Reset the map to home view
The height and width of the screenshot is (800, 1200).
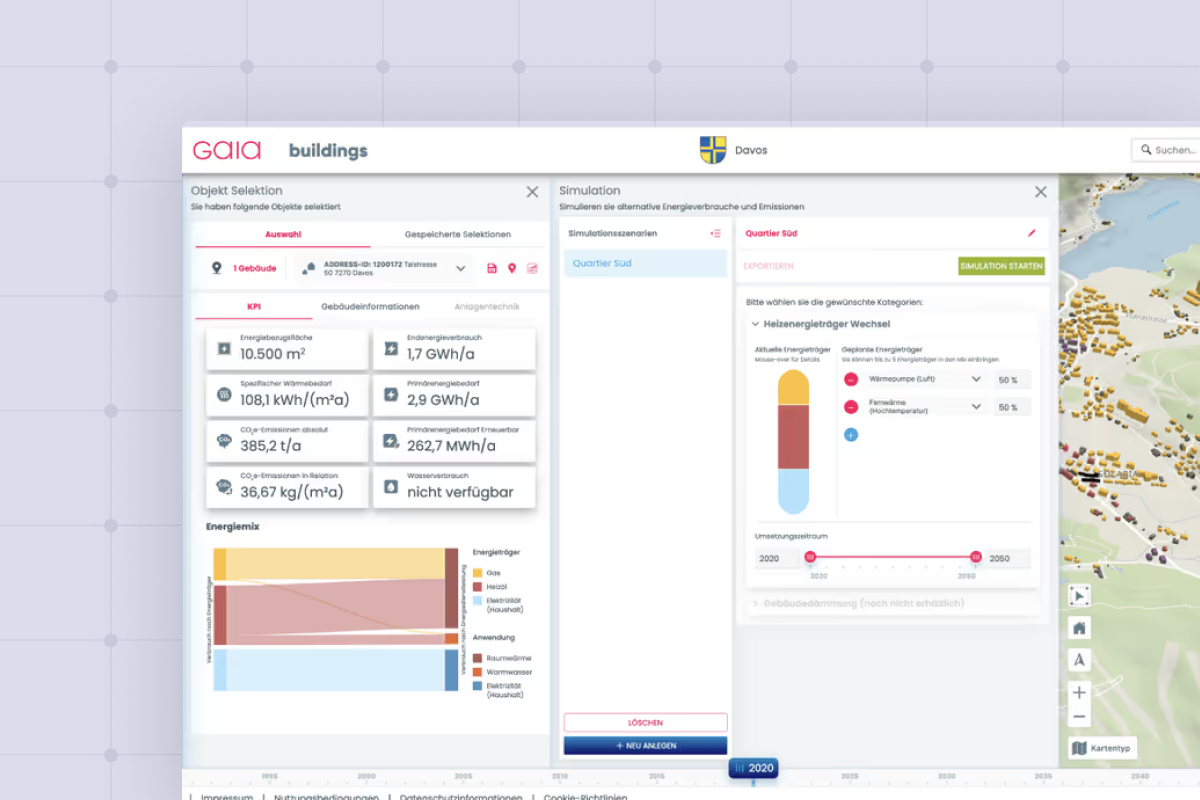pyautogui.click(x=1079, y=629)
